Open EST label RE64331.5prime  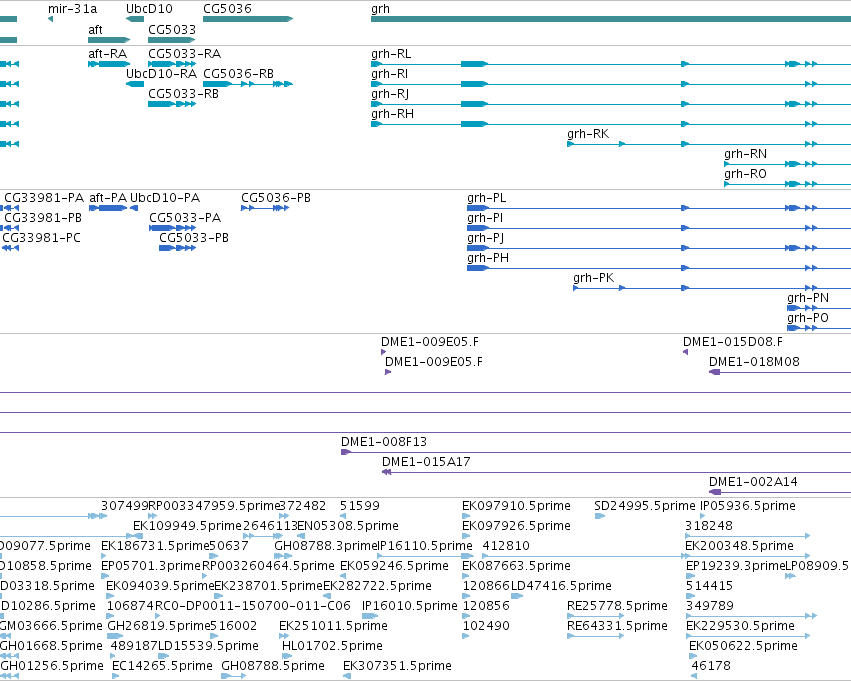(x=617, y=626)
